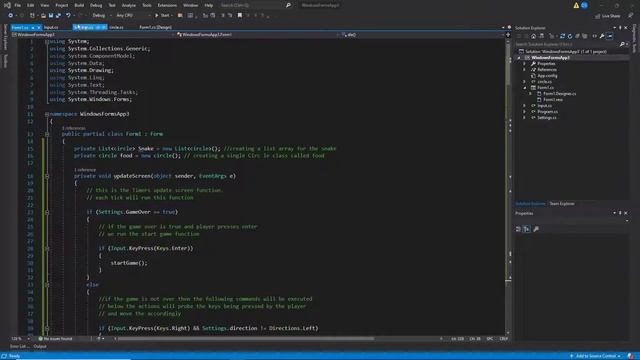Switch to the Input.cs editor tab
The image size is (640, 360).
[x=51, y=27]
